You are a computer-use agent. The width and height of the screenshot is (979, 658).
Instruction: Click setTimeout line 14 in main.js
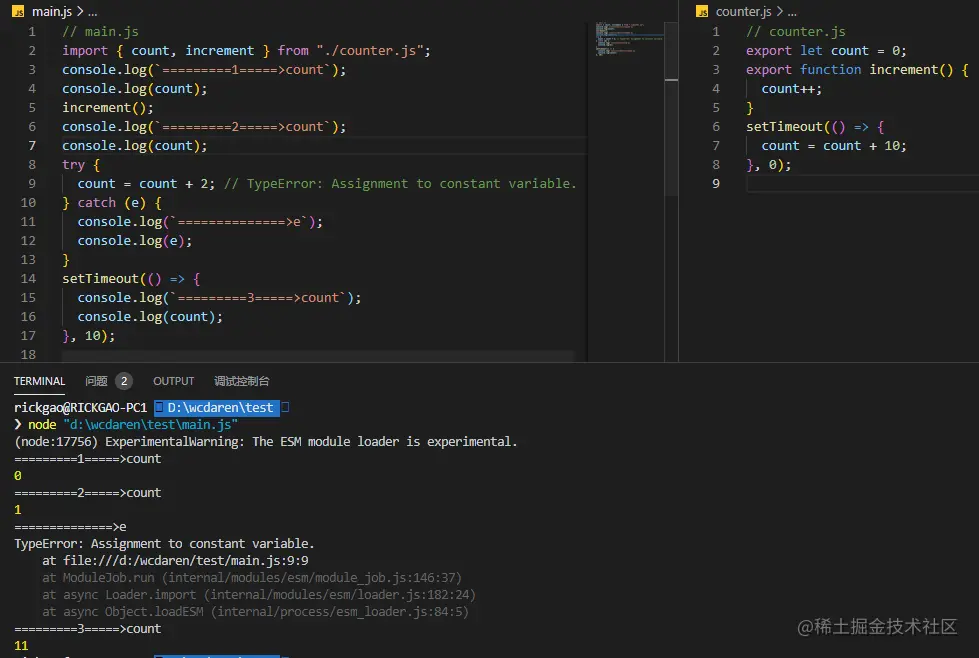point(130,279)
